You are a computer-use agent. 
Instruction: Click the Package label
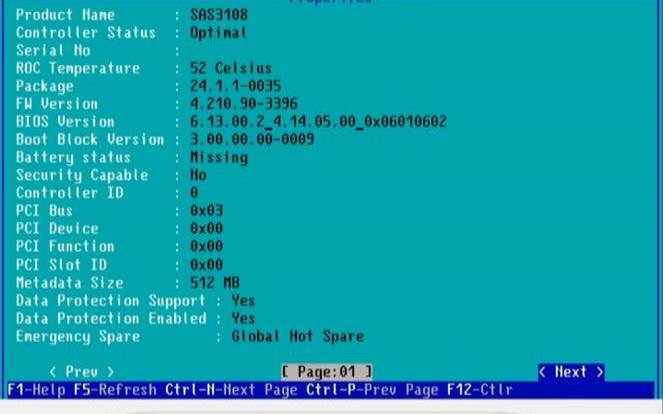[45, 86]
